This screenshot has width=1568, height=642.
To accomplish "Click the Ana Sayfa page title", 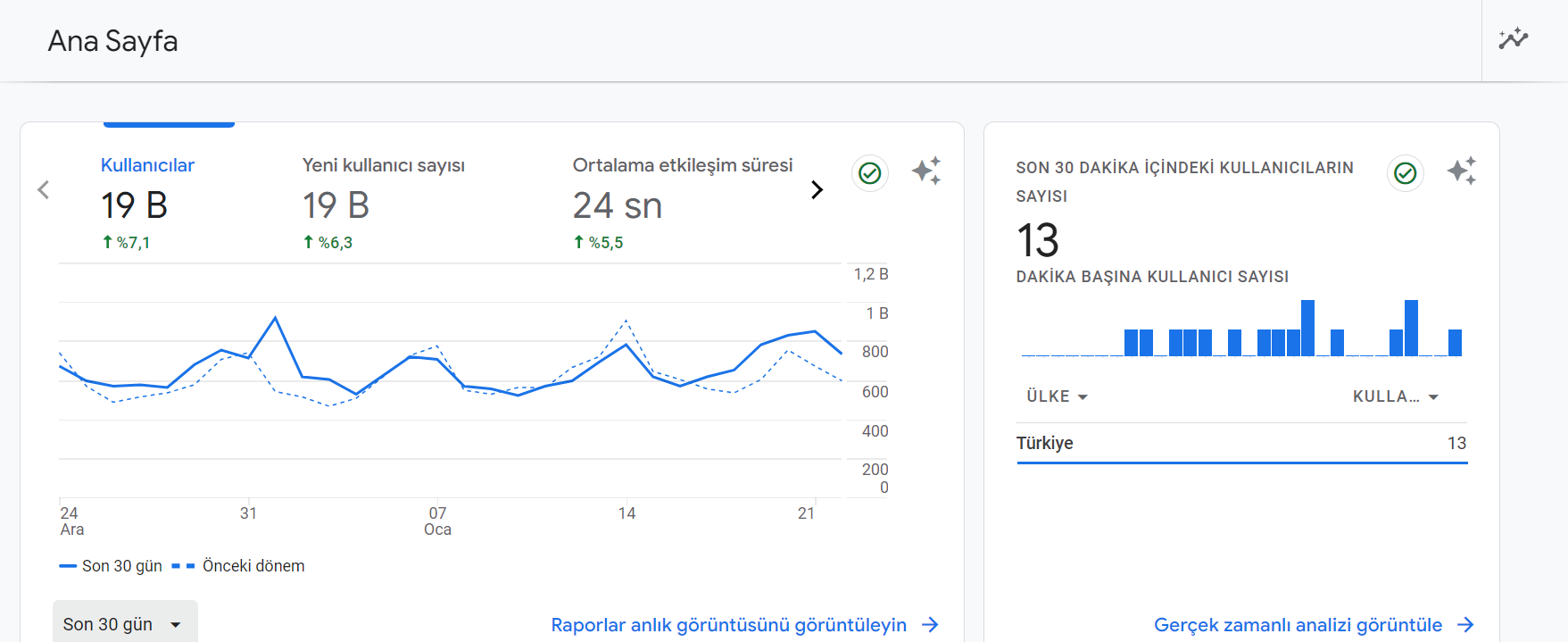I will click(112, 41).
